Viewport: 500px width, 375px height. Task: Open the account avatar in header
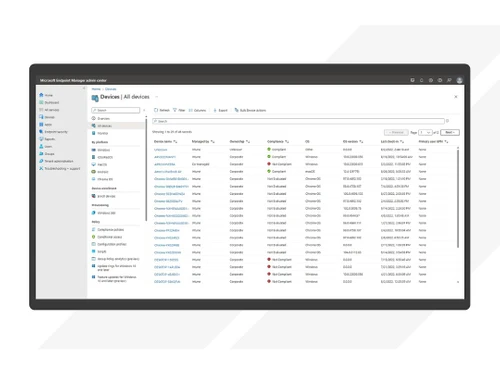[459, 80]
